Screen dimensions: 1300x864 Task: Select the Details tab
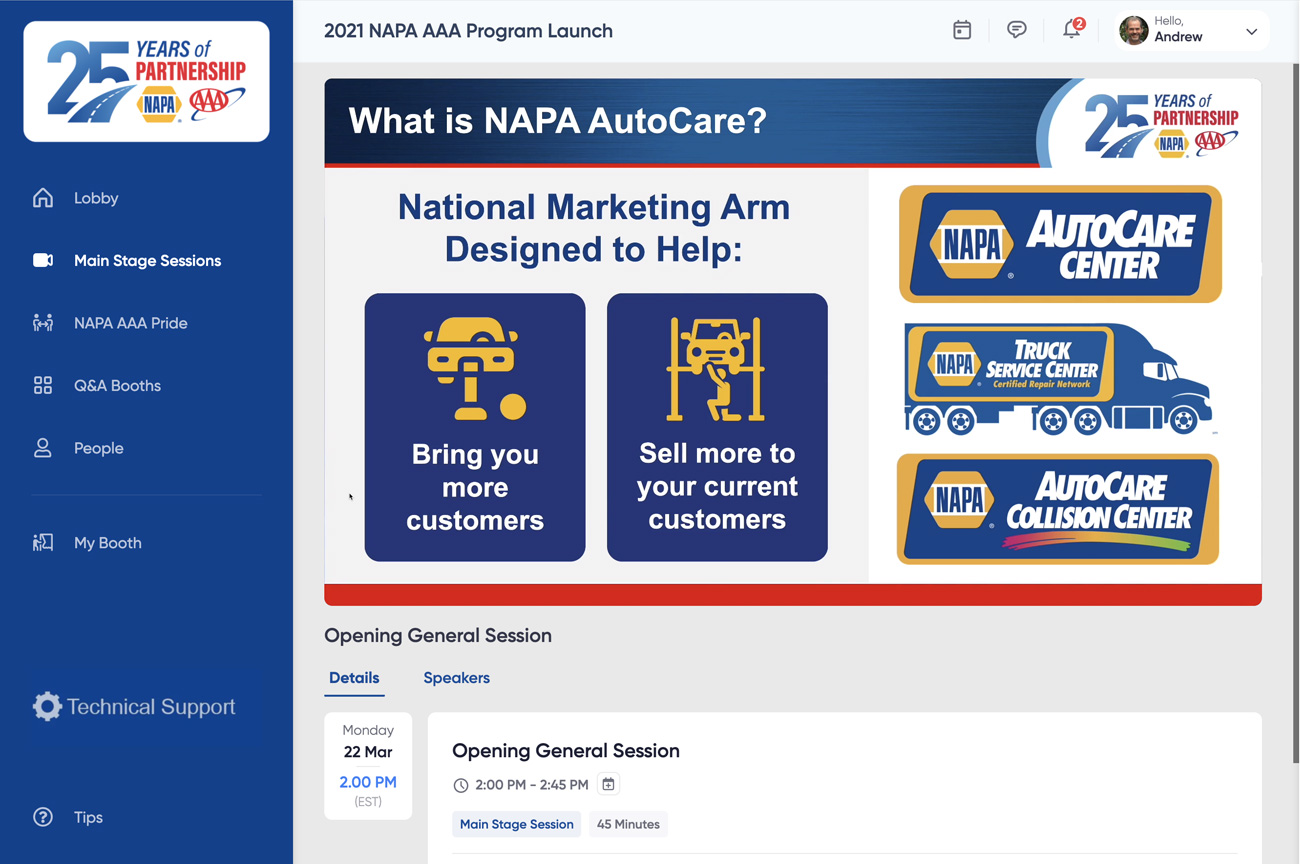[x=354, y=678]
